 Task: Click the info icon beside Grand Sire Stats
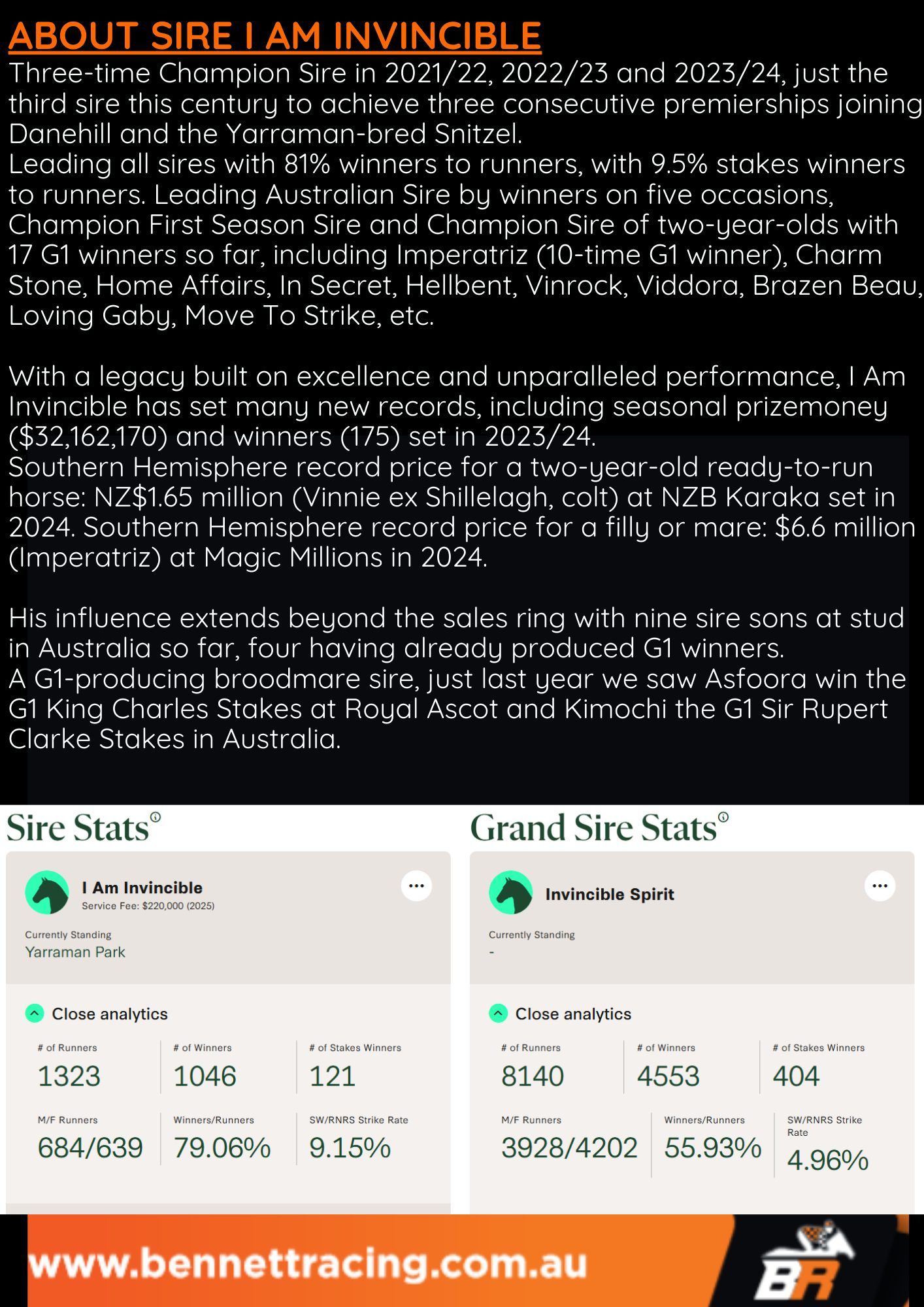point(723,818)
